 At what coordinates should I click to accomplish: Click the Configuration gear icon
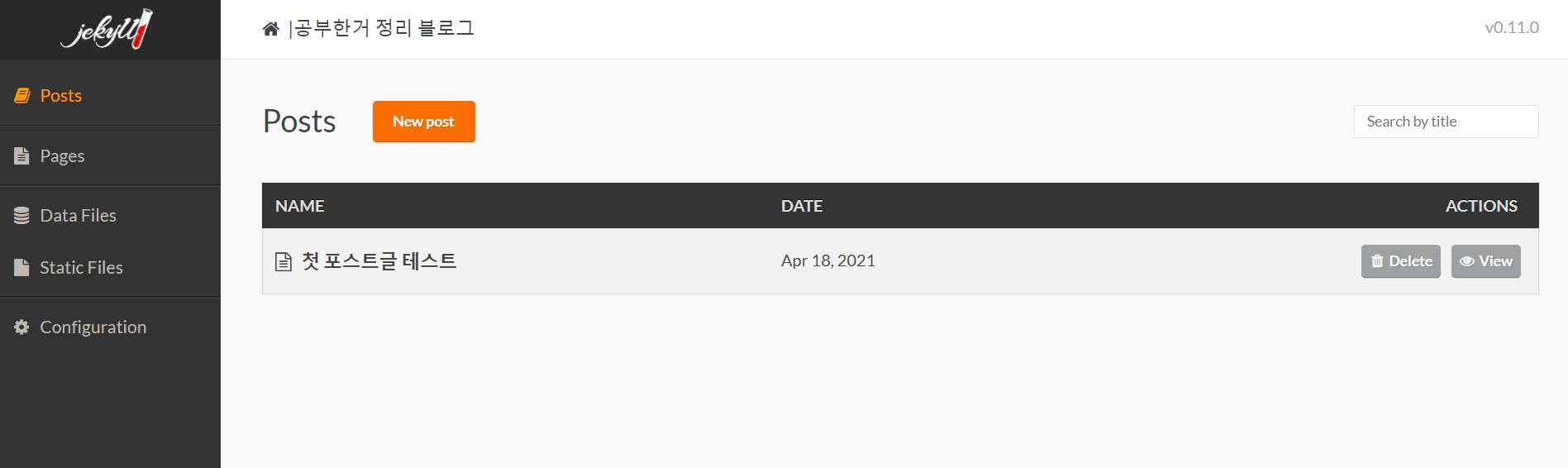pyautogui.click(x=21, y=327)
